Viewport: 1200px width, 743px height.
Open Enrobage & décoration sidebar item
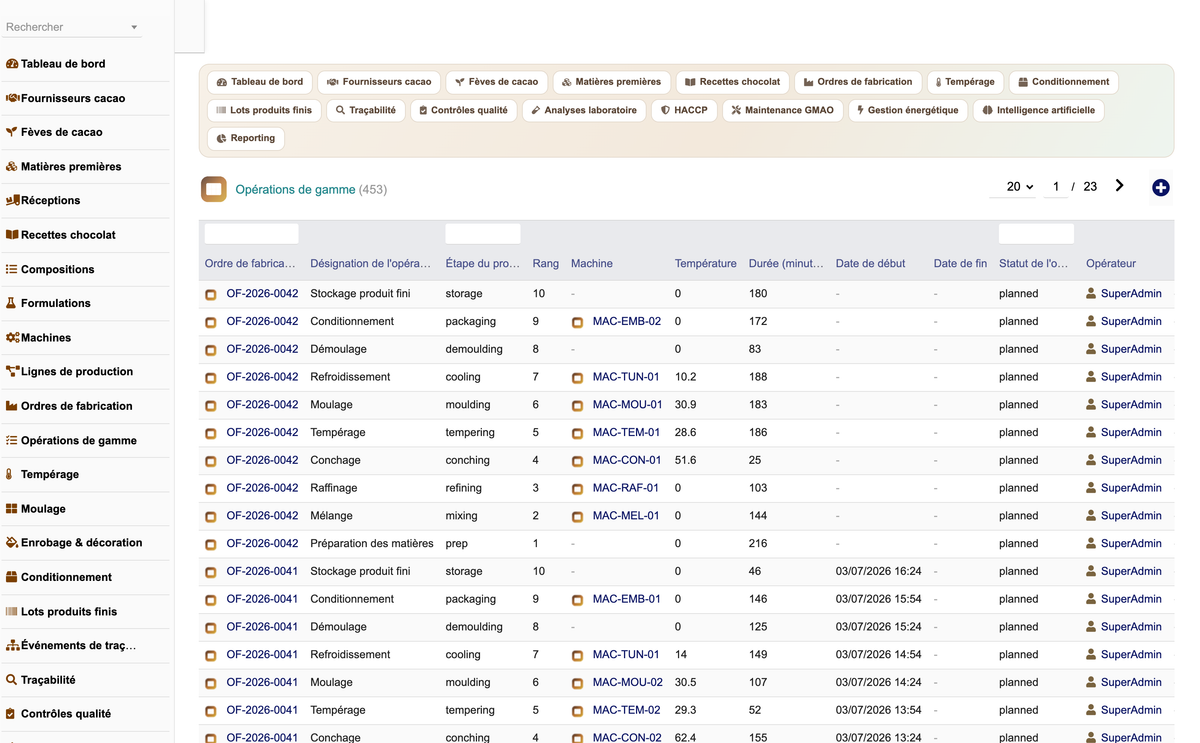[x=74, y=542]
